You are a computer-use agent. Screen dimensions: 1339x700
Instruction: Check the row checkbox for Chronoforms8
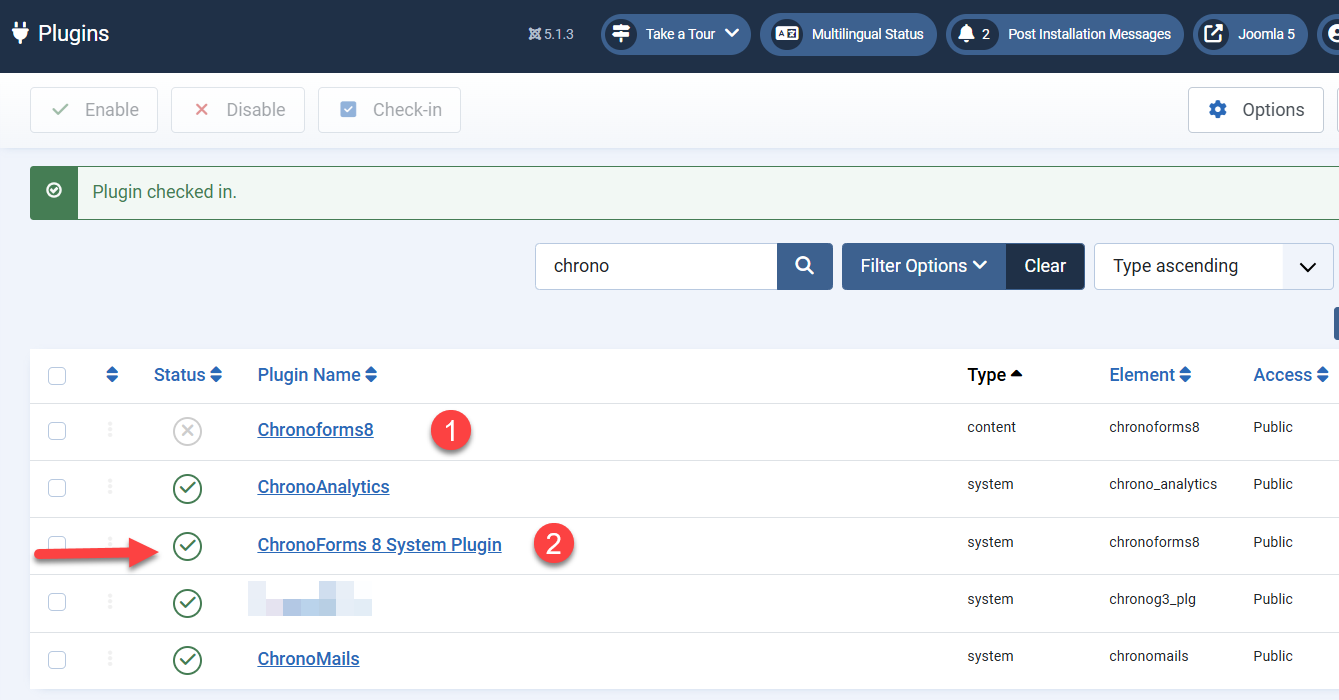point(57,431)
